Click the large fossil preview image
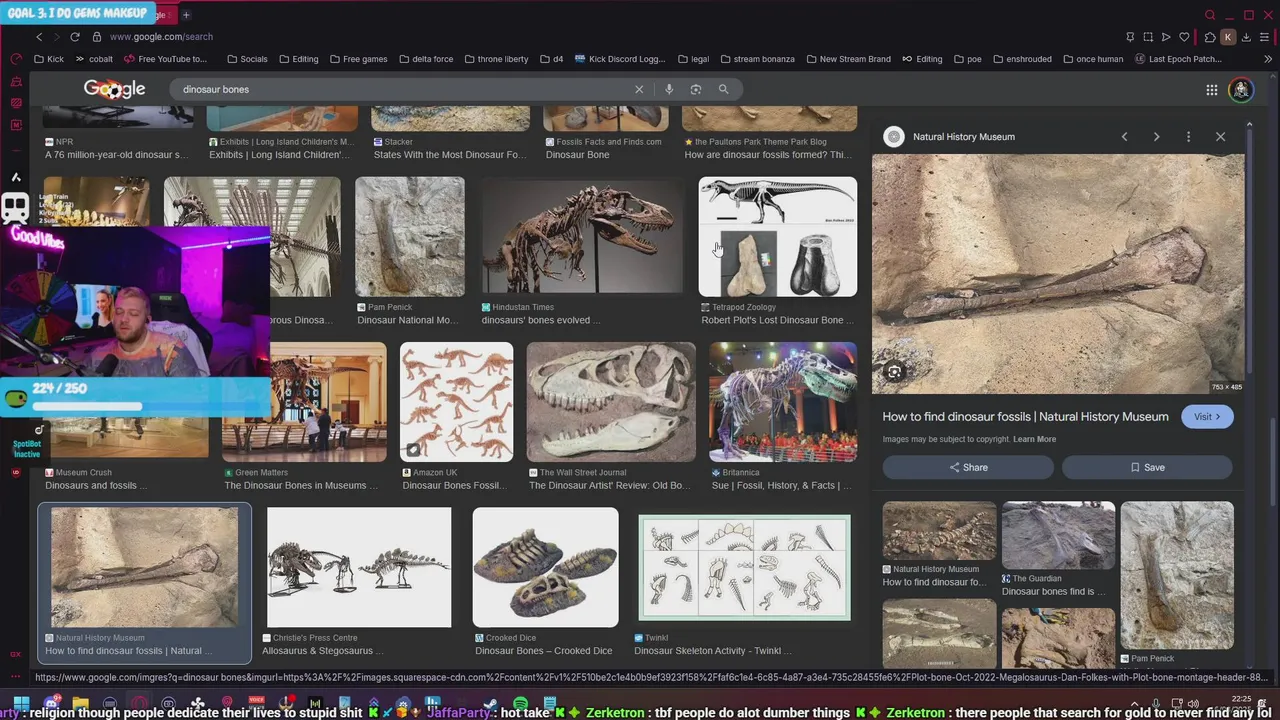This screenshot has height=720, width=1280. pyautogui.click(x=1058, y=273)
